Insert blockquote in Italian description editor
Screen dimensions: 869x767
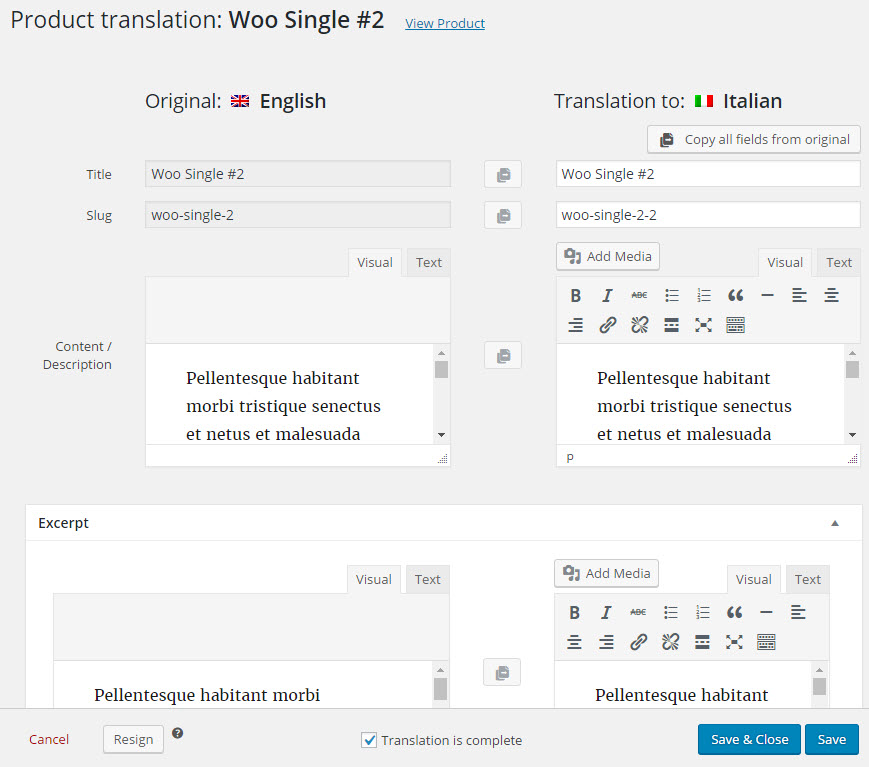(735, 295)
